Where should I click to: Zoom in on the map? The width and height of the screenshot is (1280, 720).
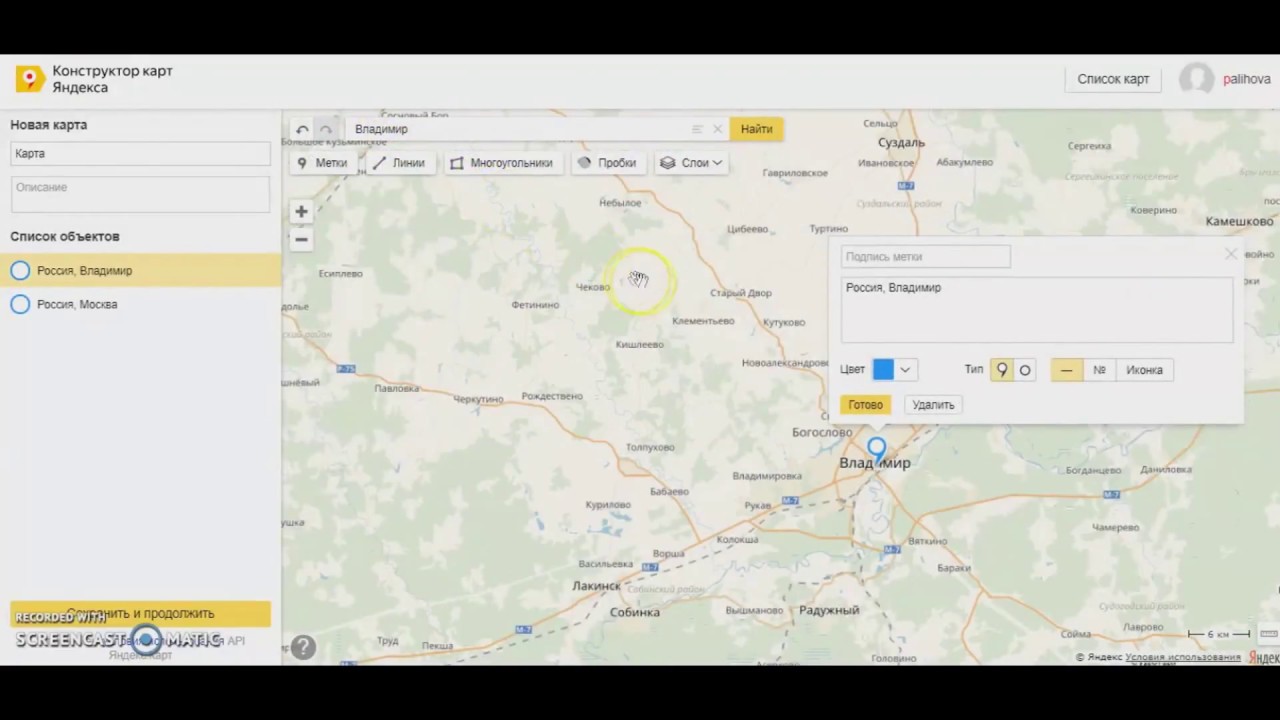click(301, 212)
